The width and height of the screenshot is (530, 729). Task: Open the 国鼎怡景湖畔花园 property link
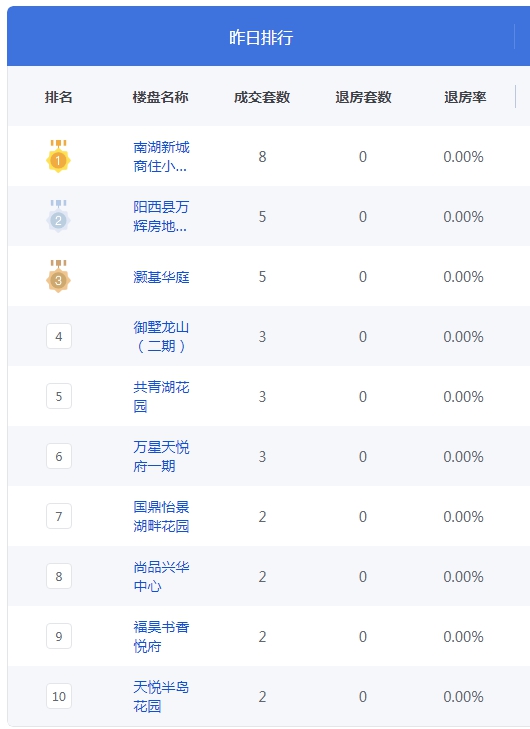tap(161, 517)
